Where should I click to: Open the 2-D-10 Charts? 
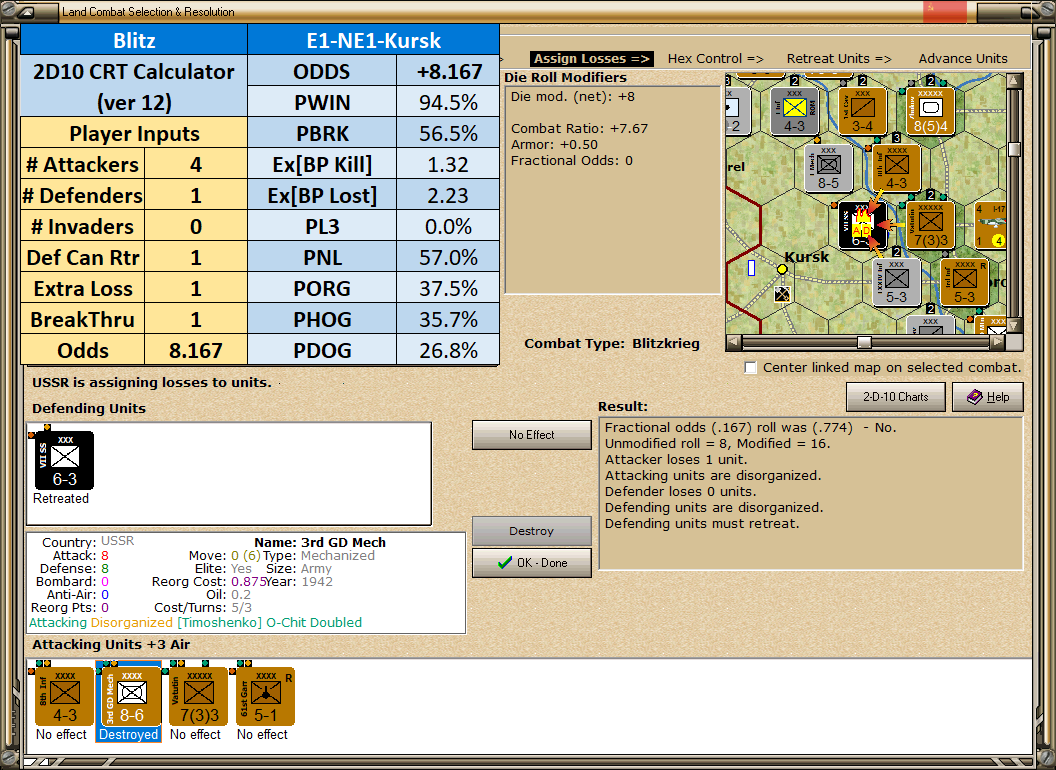(x=895, y=397)
